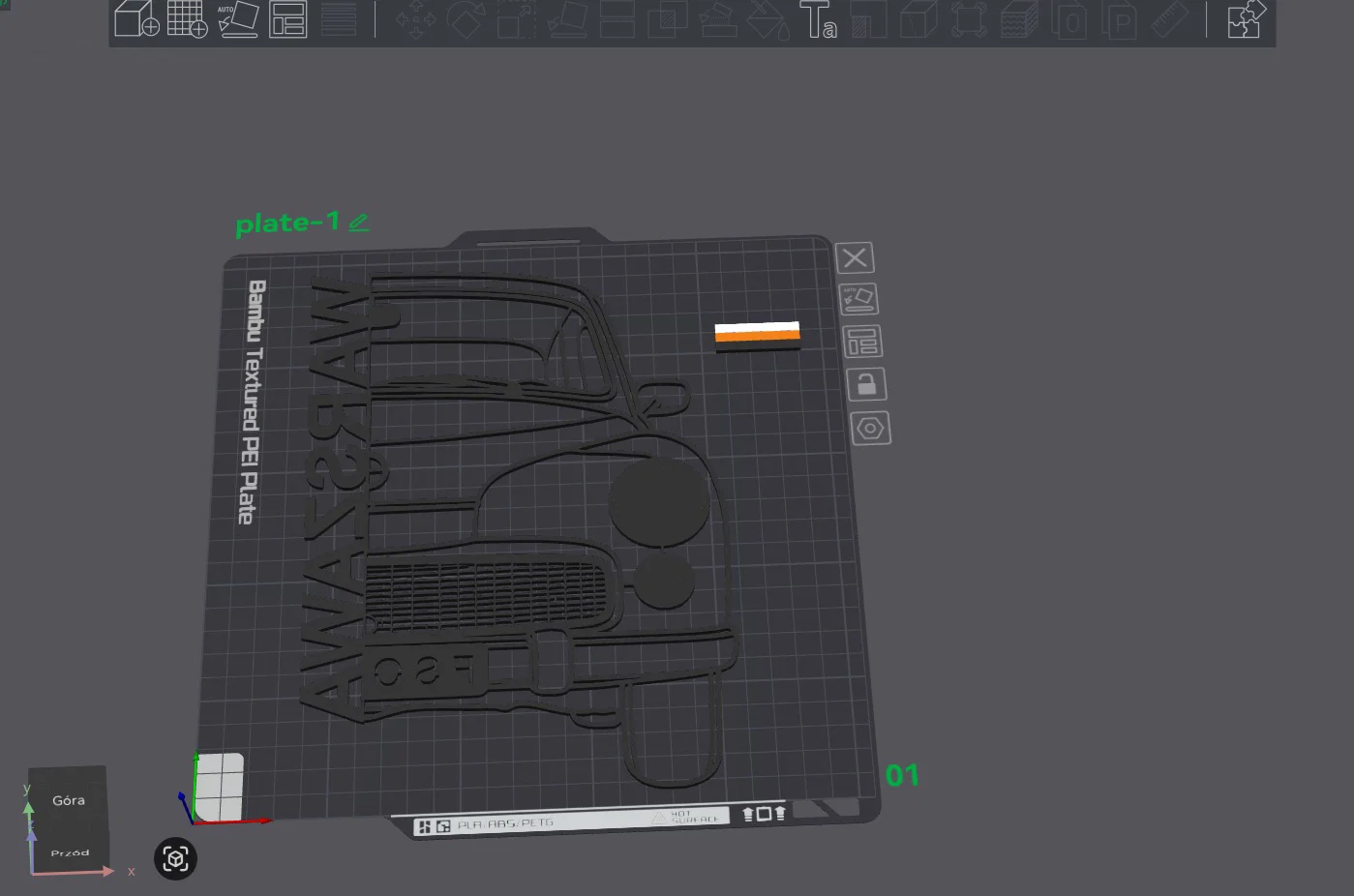Select the orange and white striped object
This screenshot has width=1354, height=896.
[758, 336]
